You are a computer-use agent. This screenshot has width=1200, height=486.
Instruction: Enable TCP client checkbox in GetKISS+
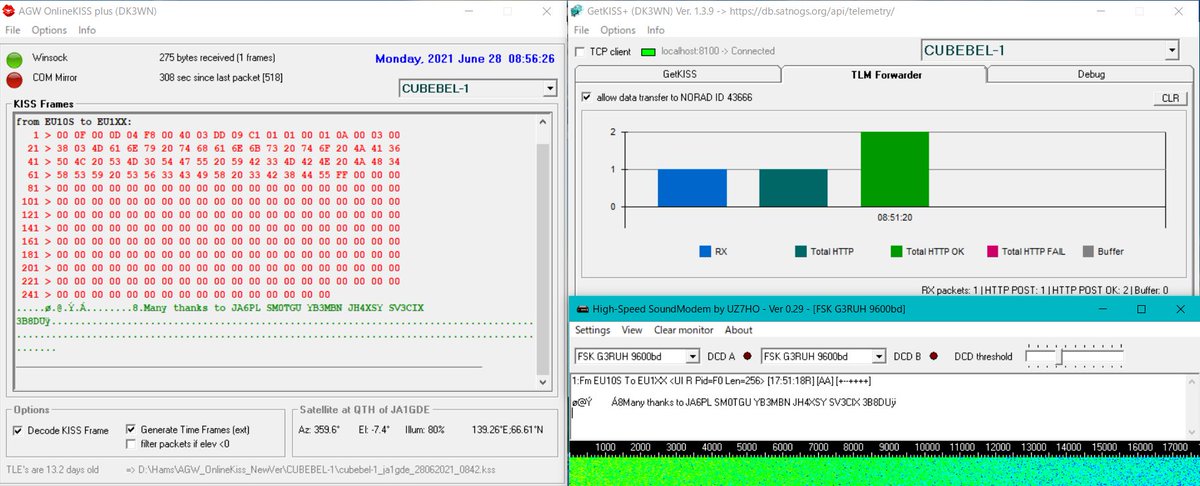pyautogui.click(x=581, y=50)
